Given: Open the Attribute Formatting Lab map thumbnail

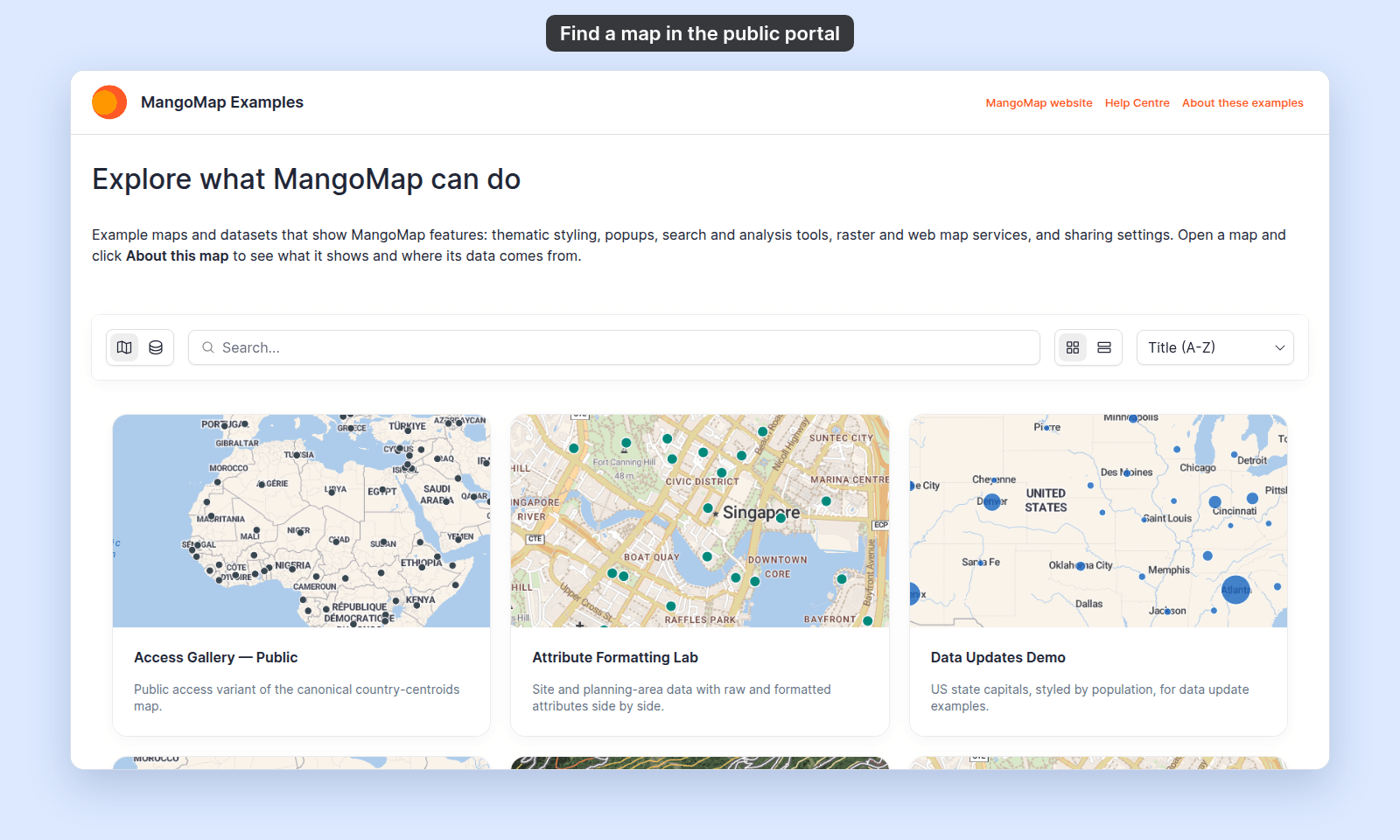Looking at the screenshot, I should [700, 521].
